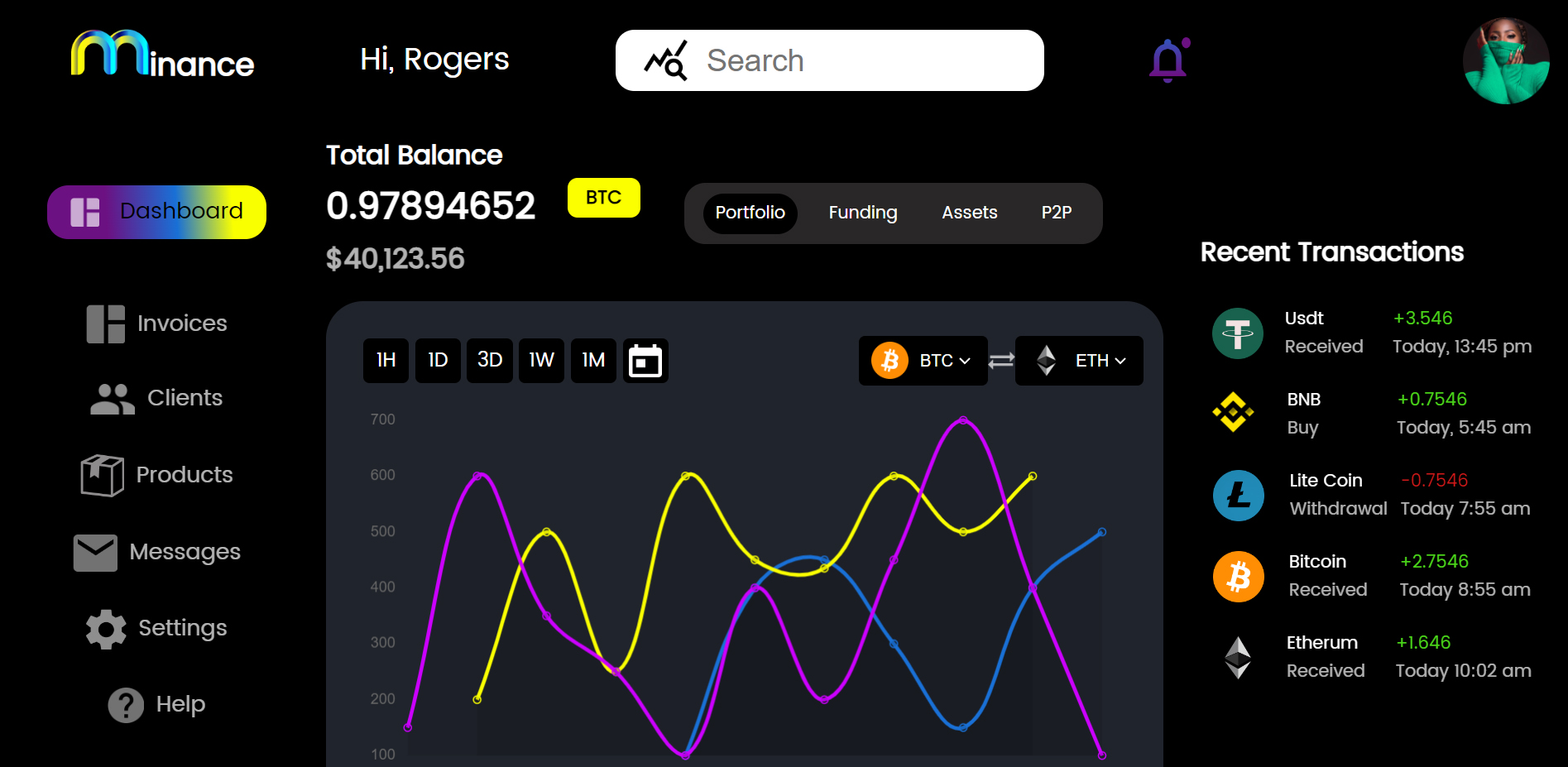
Task: Click the yellow BTC currency badge
Action: coord(604,198)
